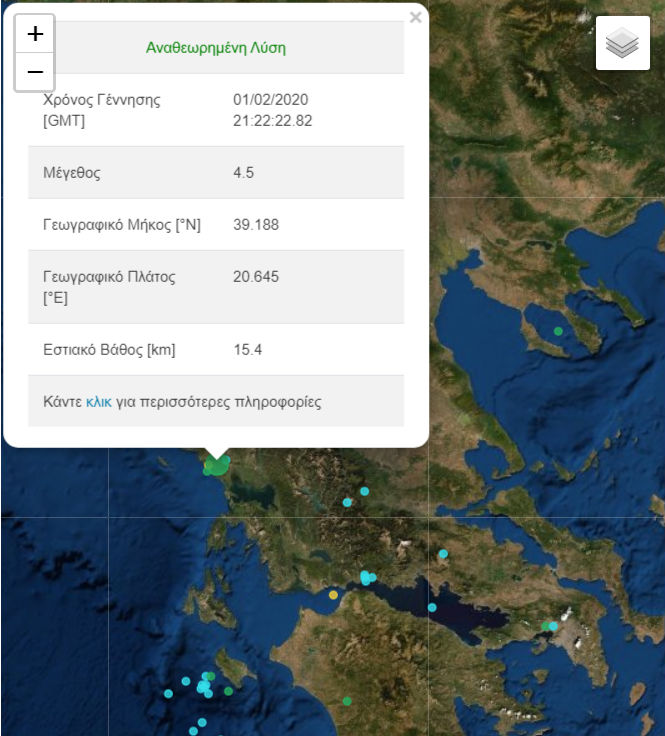Select the longitude value 20.645
The image size is (665, 736).
(256, 276)
